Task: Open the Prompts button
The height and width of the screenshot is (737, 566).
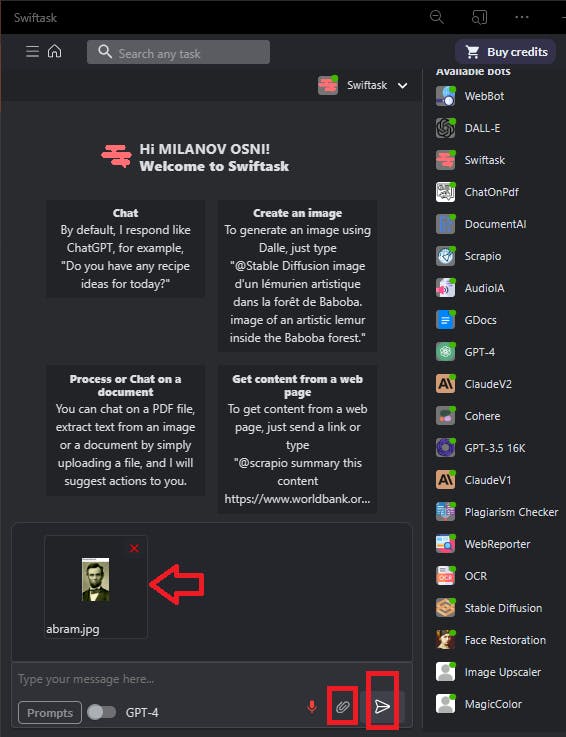Action: pos(50,713)
